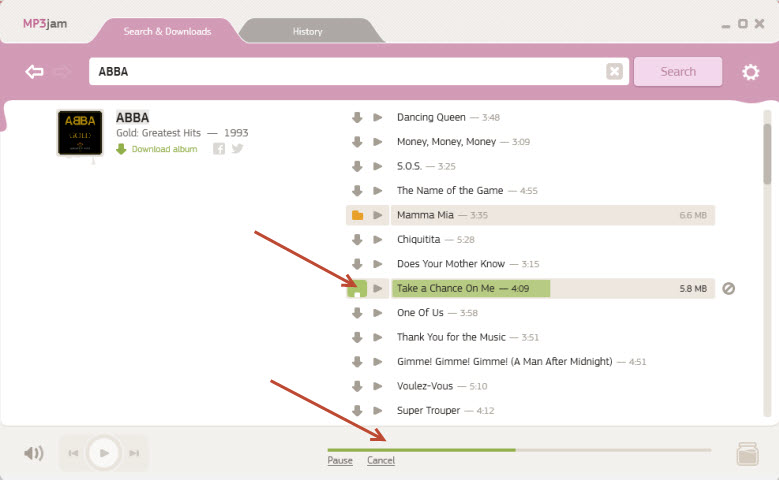
Task: Play preview of One Of Us
Action: point(378,313)
